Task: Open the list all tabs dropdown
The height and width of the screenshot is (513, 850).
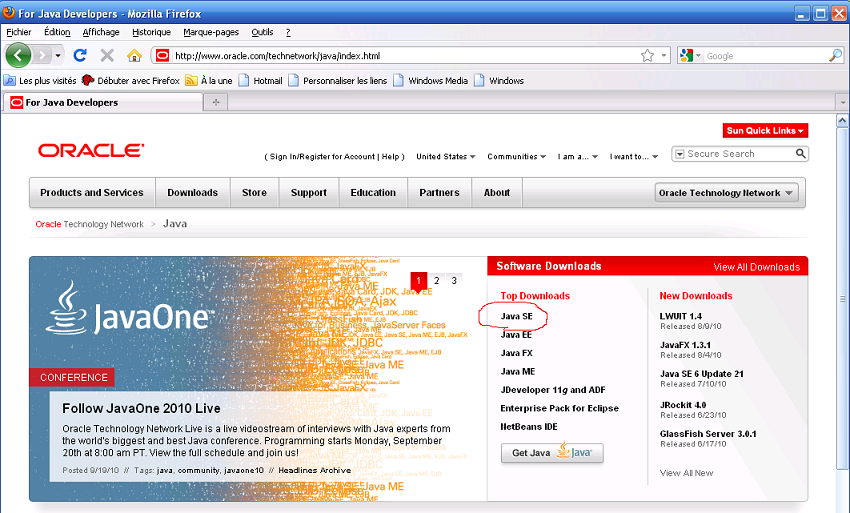Action: point(842,102)
